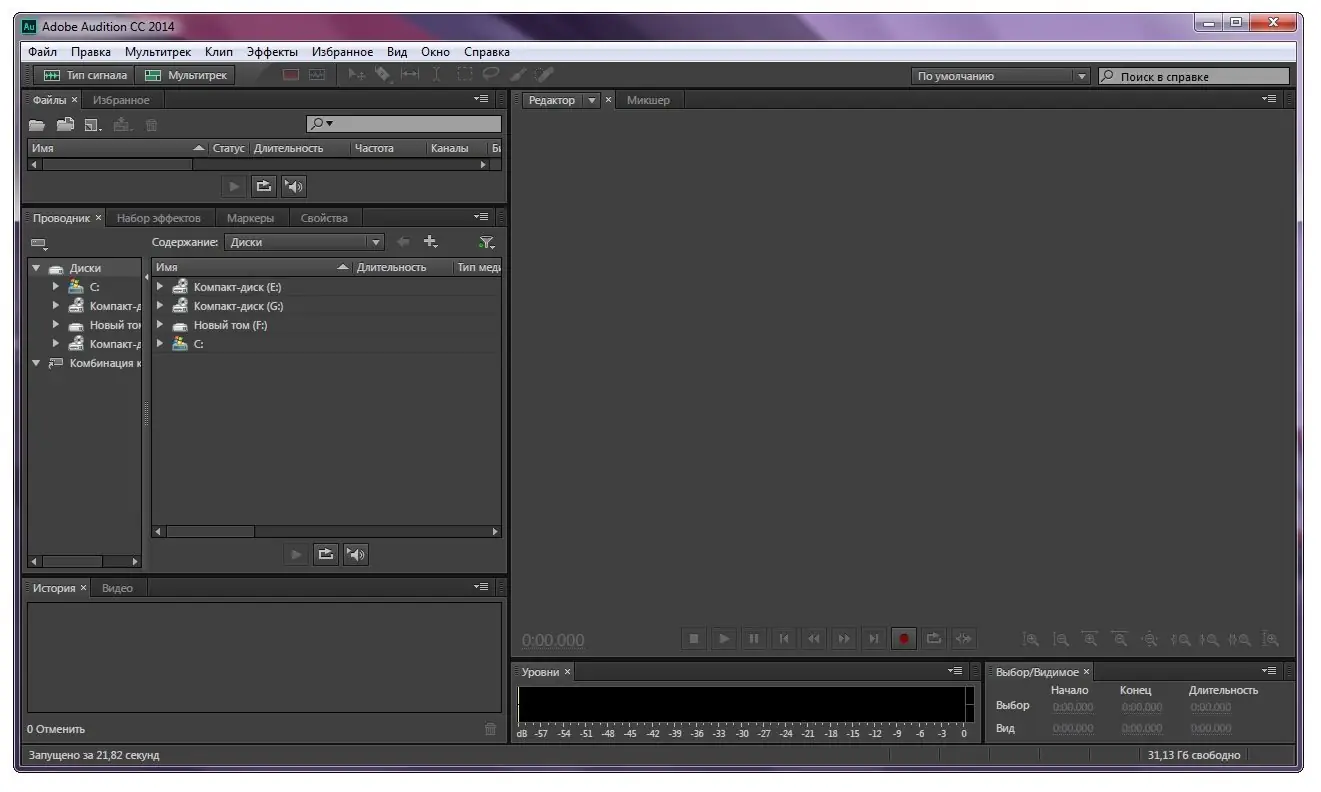Toggle skip selection button in the editor transport
This screenshot has height=792, width=1321.
coord(964,638)
